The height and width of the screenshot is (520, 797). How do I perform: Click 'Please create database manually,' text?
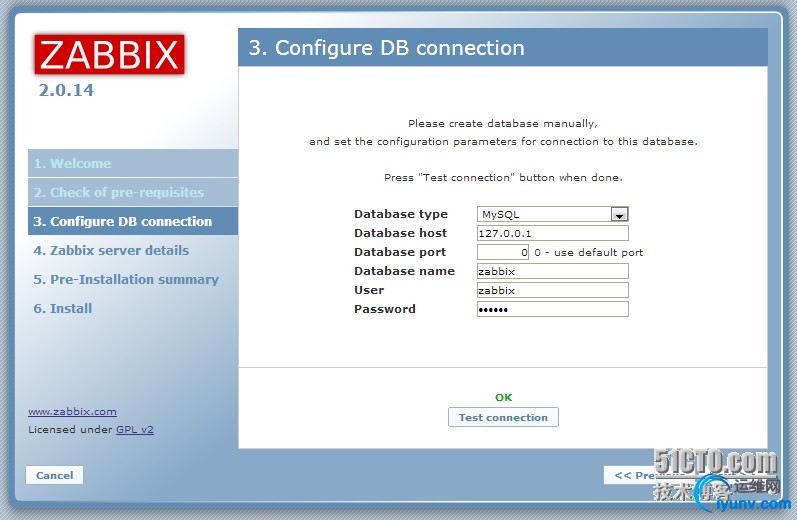tap(503, 124)
